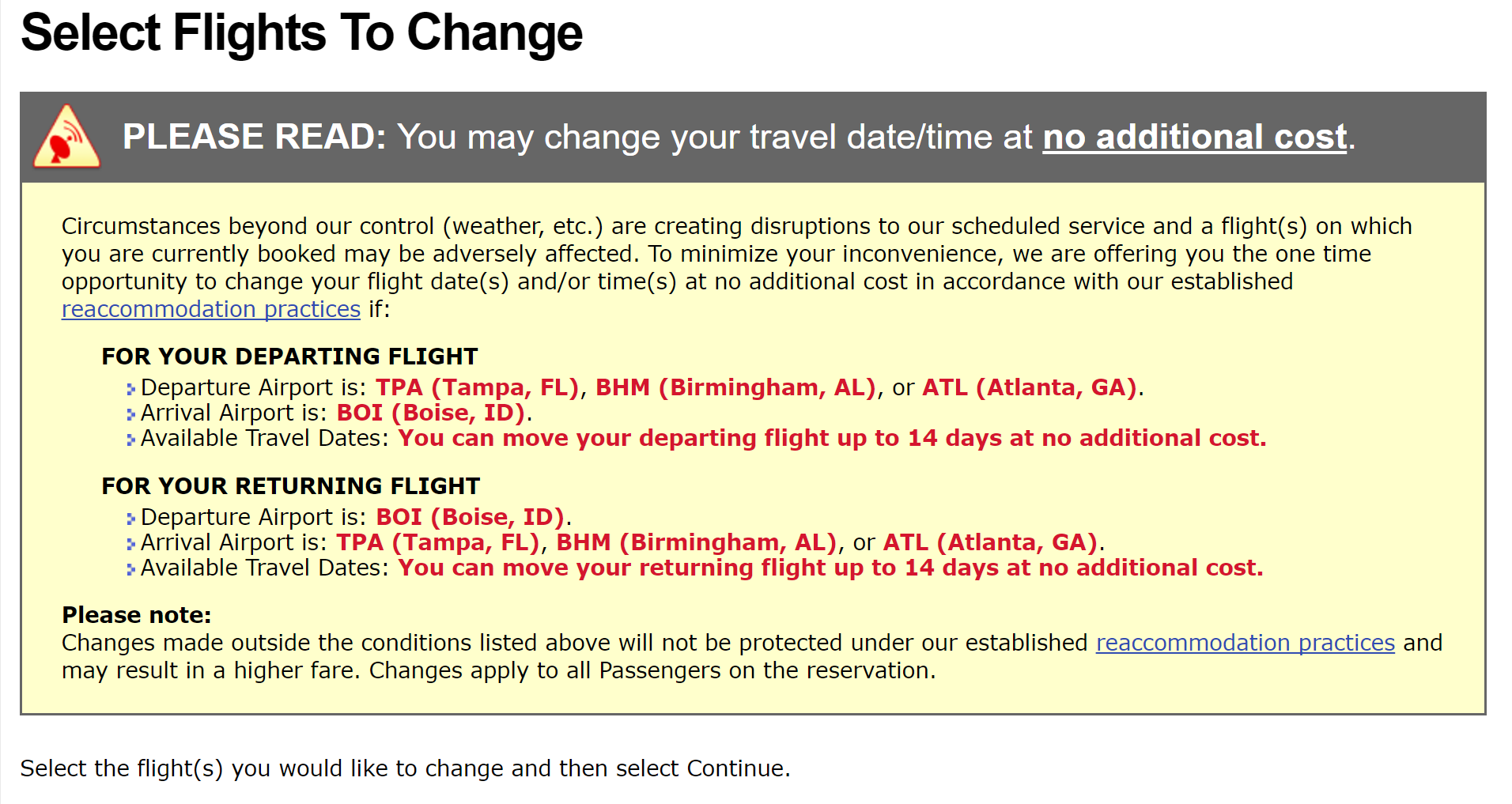The image size is (1512, 804).
Task: Click the "Select the flight(s)" instruction line
Action: [x=405, y=768]
